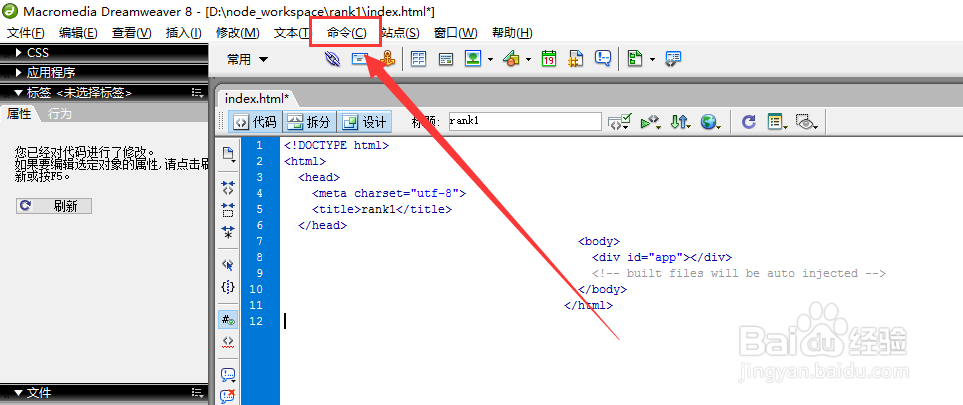This screenshot has width=963, height=405.
Task: Open the 帮助(H) menu
Action: [x=512, y=33]
